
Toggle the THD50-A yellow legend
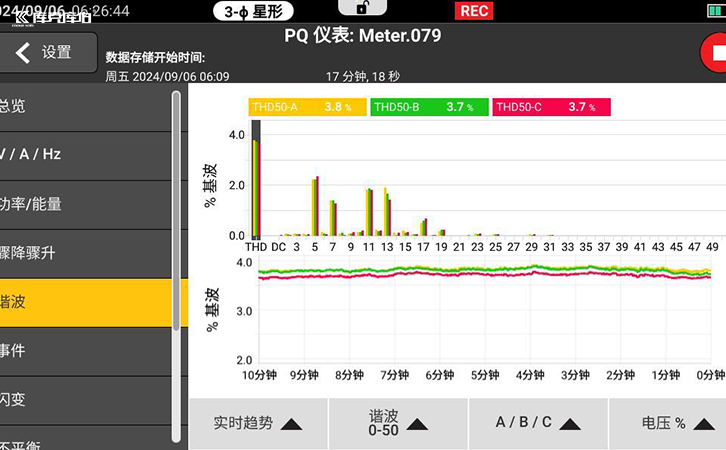click(x=307, y=107)
